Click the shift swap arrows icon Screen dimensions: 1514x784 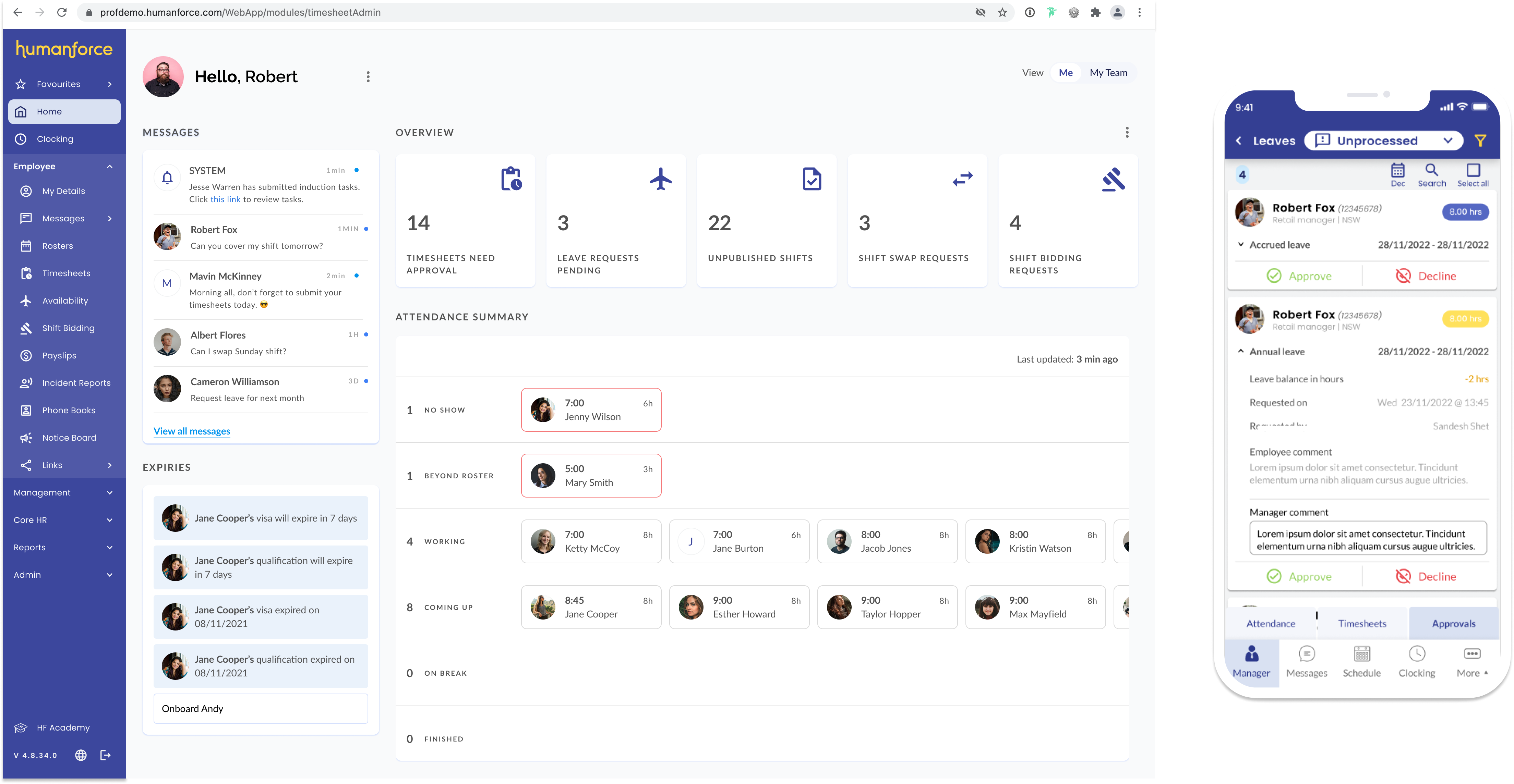pyautogui.click(x=962, y=179)
